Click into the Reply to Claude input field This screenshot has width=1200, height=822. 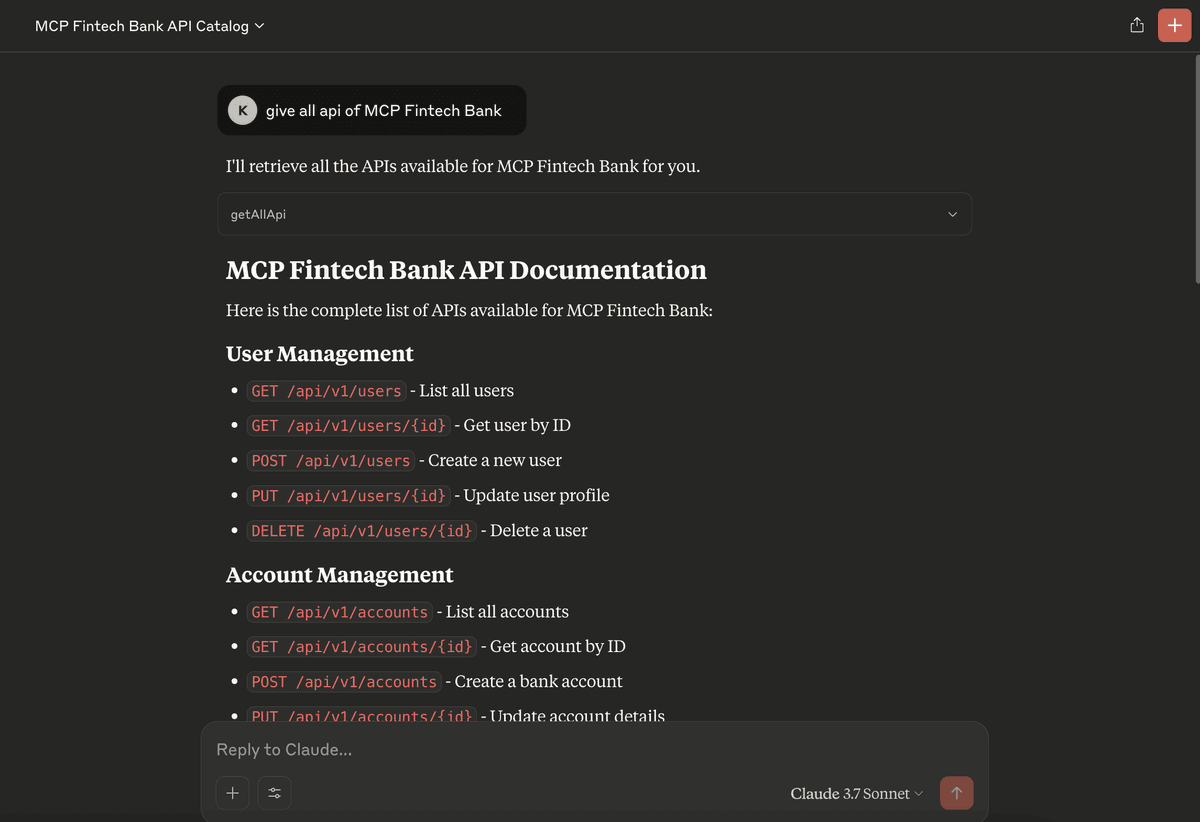[x=594, y=749]
